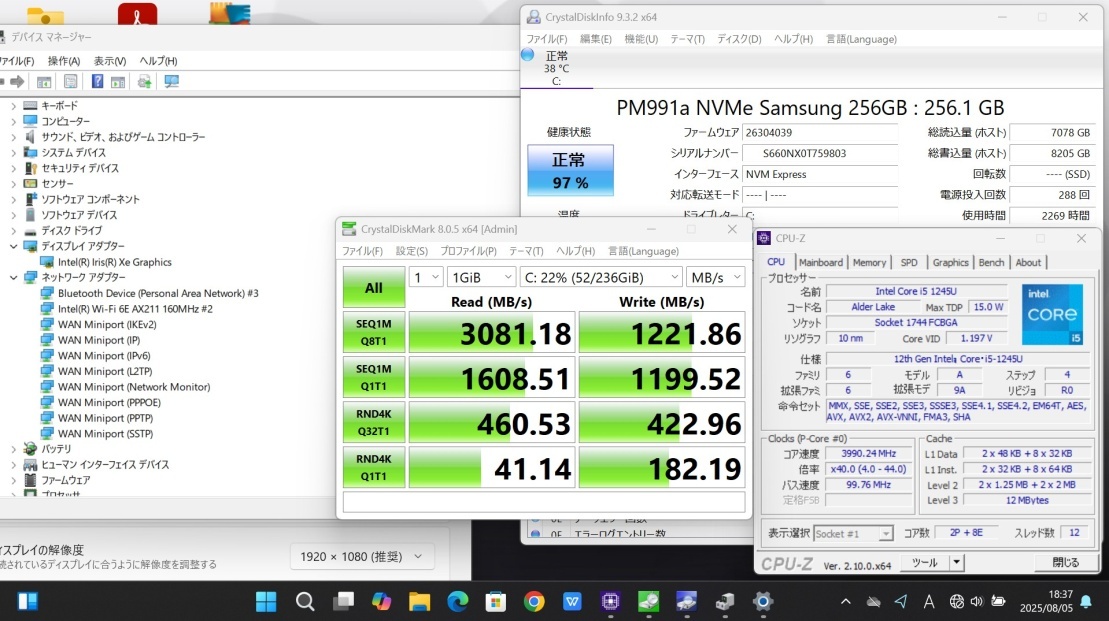This screenshot has width=1109, height=621.
Task: Click the serial number S660NX0T759803
Action: 804,153
